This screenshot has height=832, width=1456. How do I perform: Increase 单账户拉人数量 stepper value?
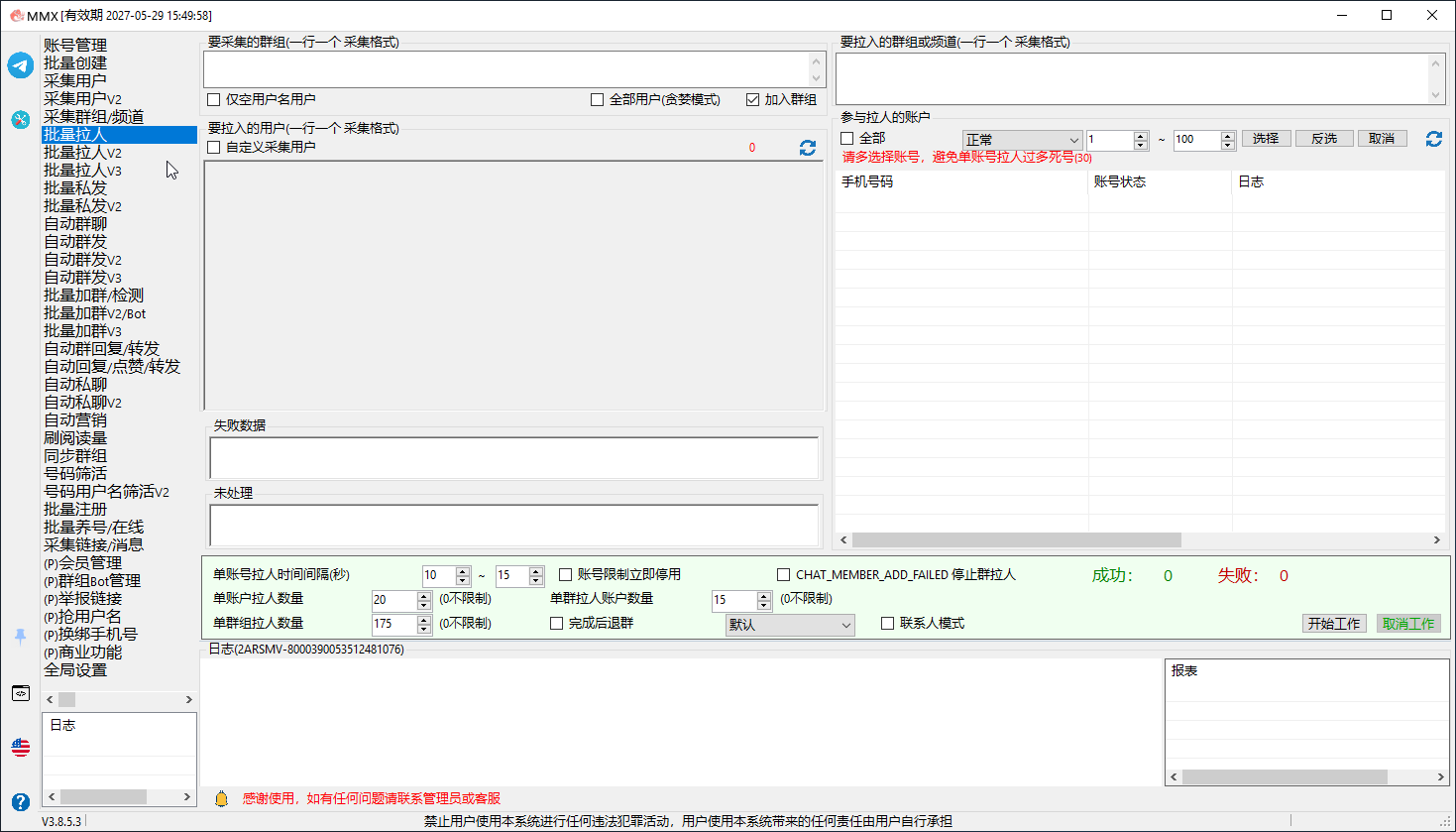click(x=424, y=596)
